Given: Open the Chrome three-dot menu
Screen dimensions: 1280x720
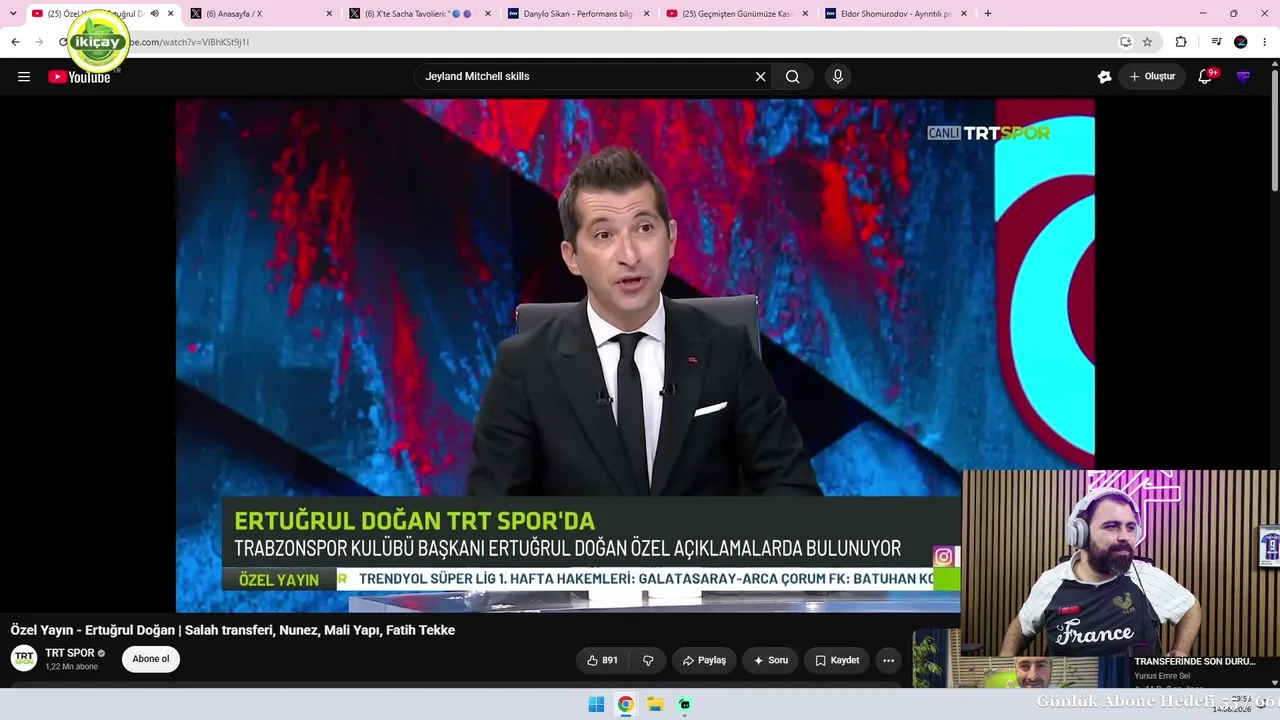Looking at the screenshot, I should (1266, 42).
